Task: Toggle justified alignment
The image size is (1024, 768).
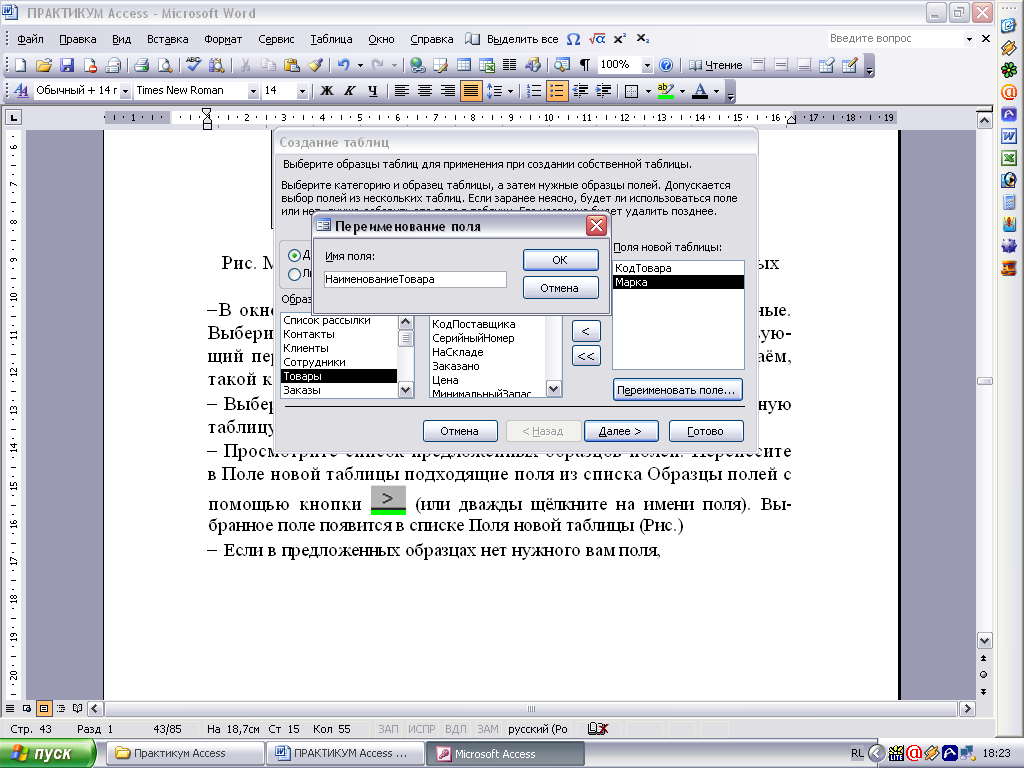Action: [x=470, y=90]
